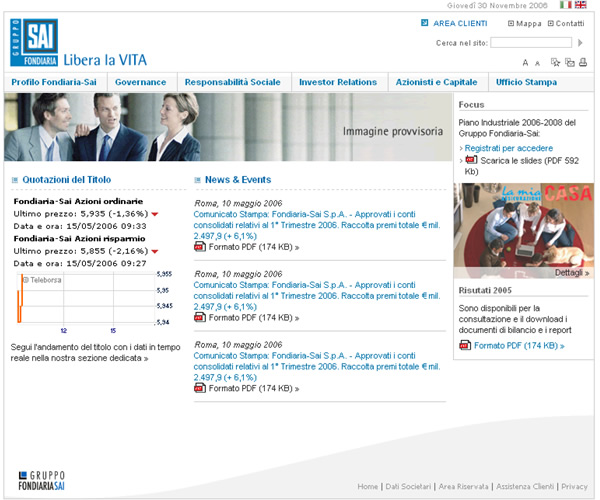Click the header banner image with business people
This screenshot has width=600, height=500.
228,127
